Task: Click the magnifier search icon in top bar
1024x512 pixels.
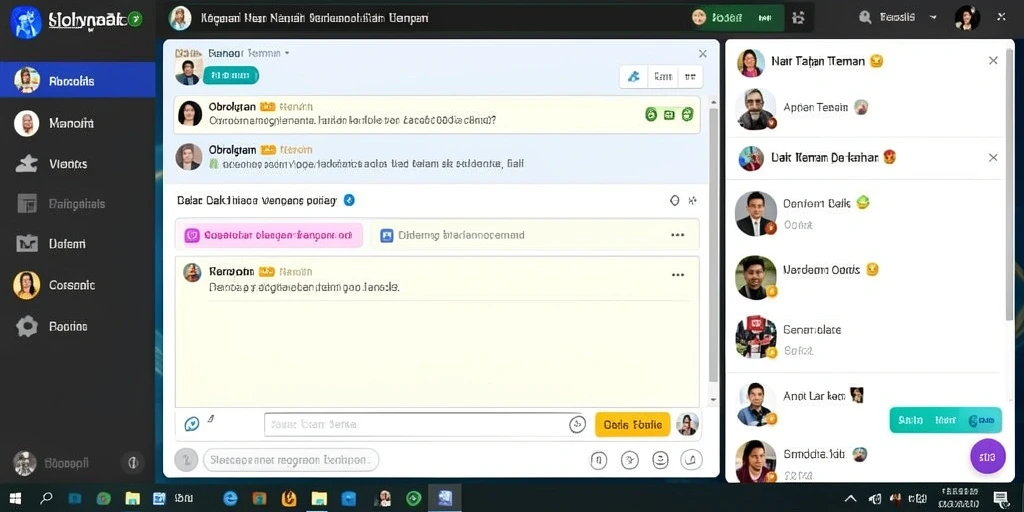Action: [x=866, y=18]
